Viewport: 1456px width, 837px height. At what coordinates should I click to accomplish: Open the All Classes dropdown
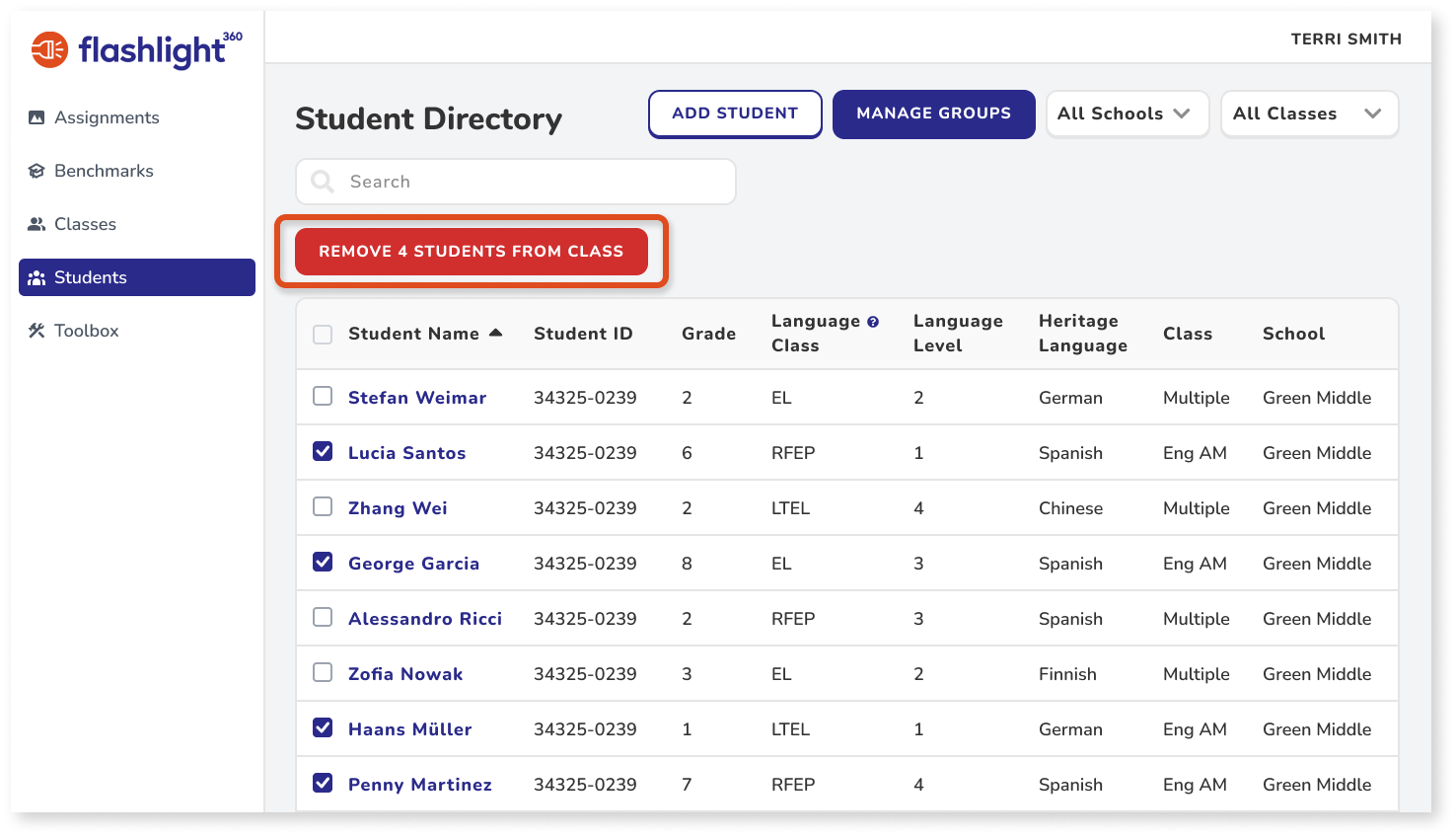[1309, 114]
